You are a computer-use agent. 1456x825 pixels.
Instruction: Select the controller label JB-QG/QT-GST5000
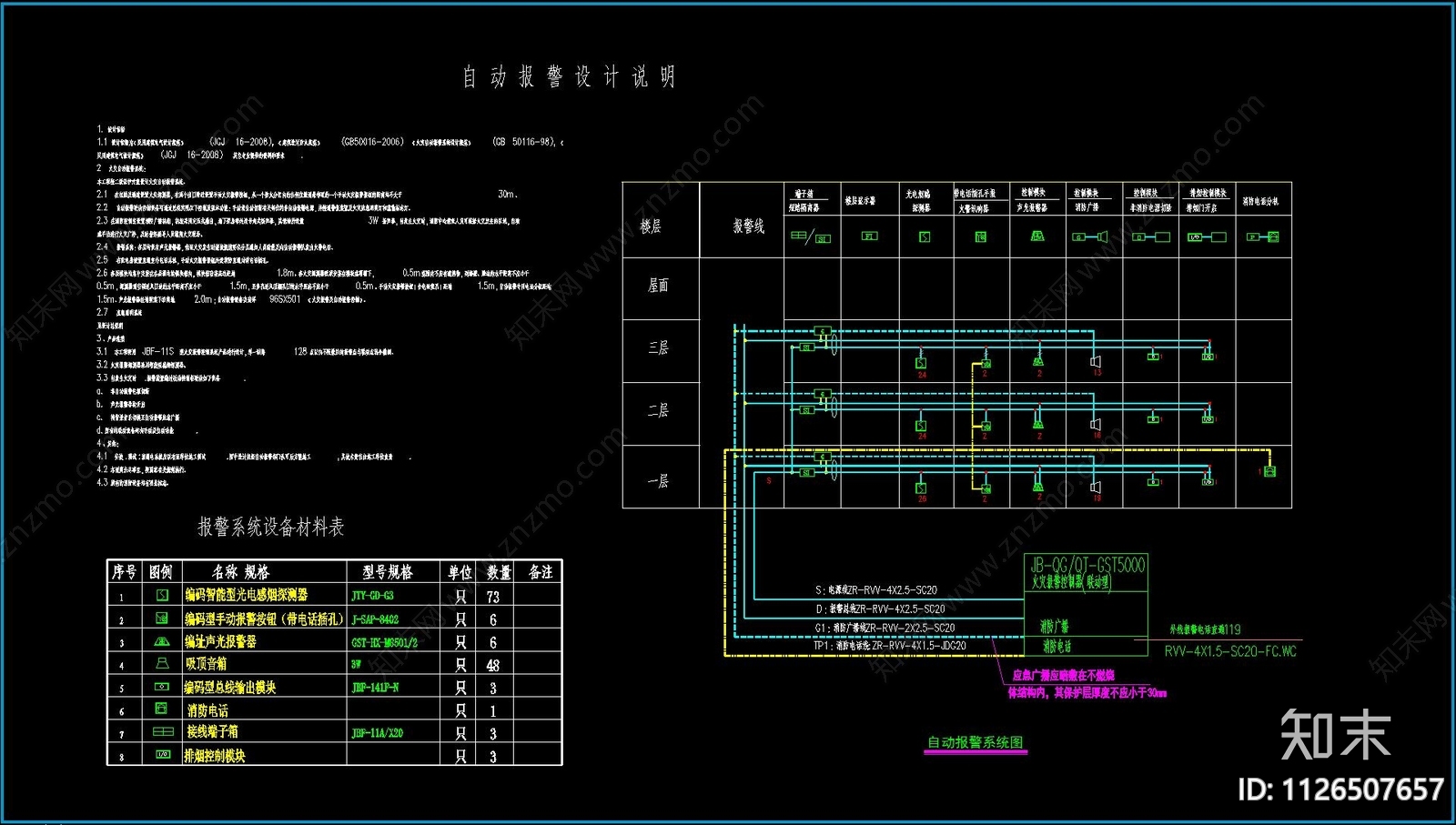point(1087,565)
